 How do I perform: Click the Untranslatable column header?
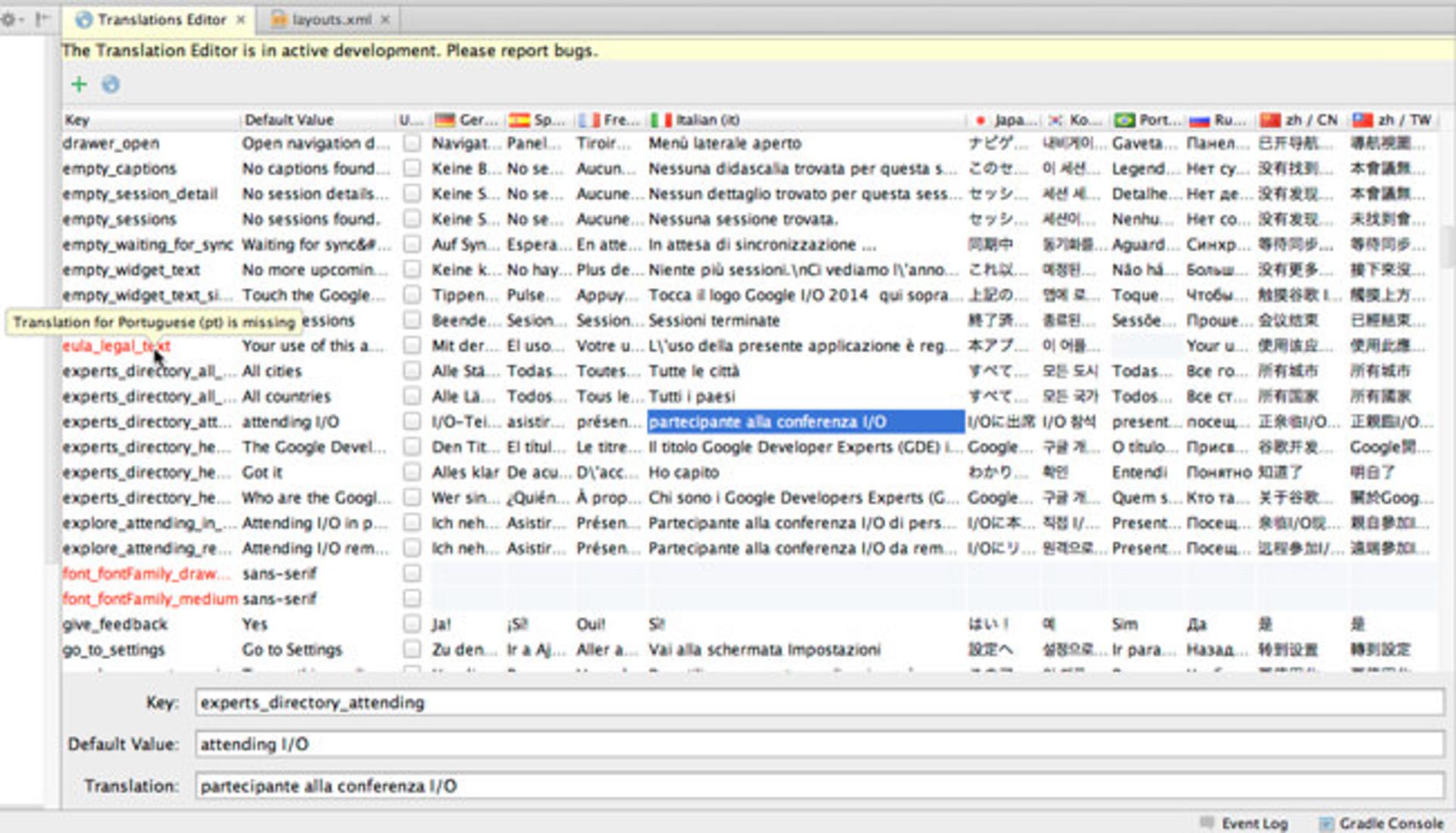tap(412, 120)
